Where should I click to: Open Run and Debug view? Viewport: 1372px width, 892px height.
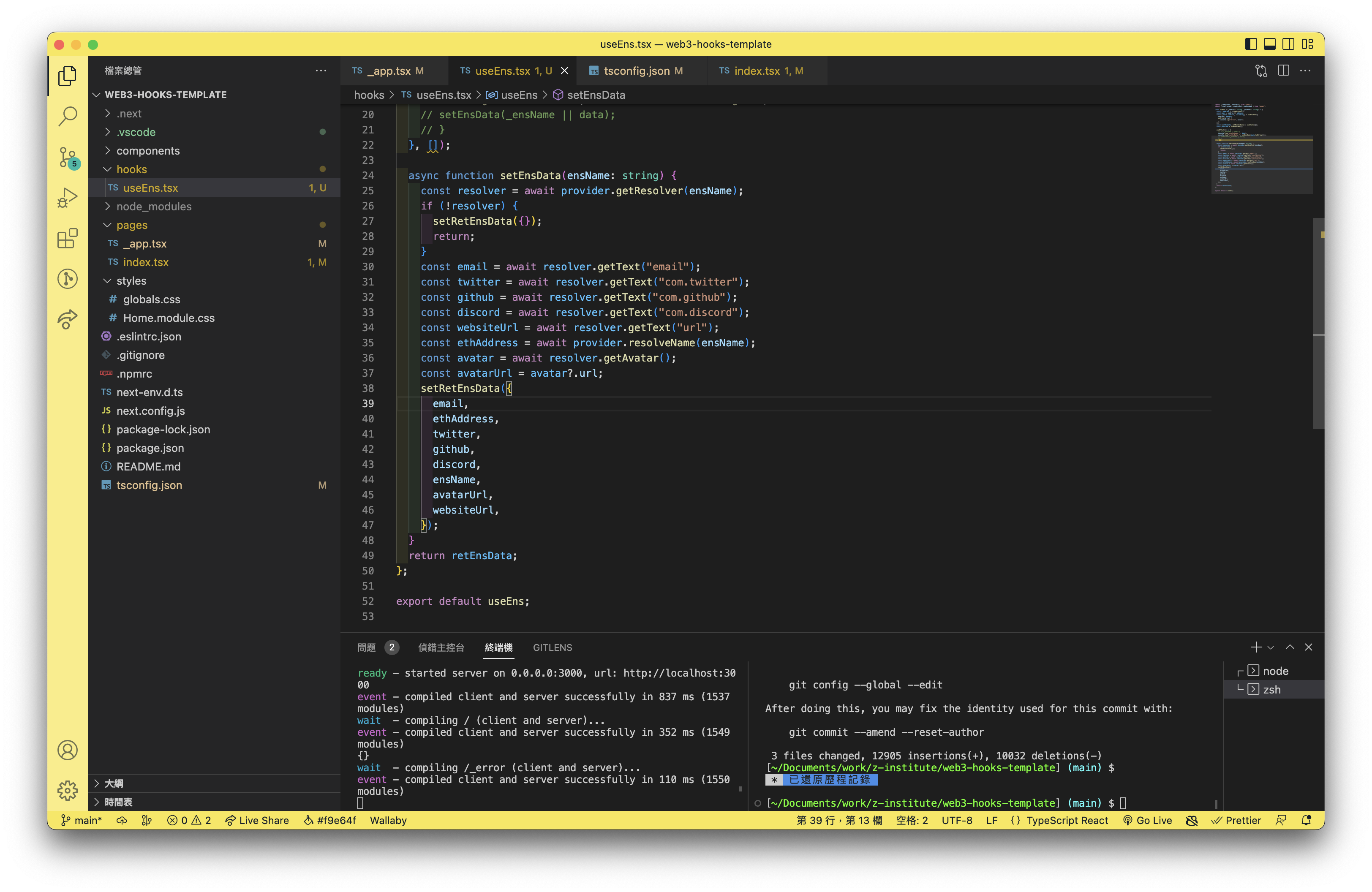point(68,198)
